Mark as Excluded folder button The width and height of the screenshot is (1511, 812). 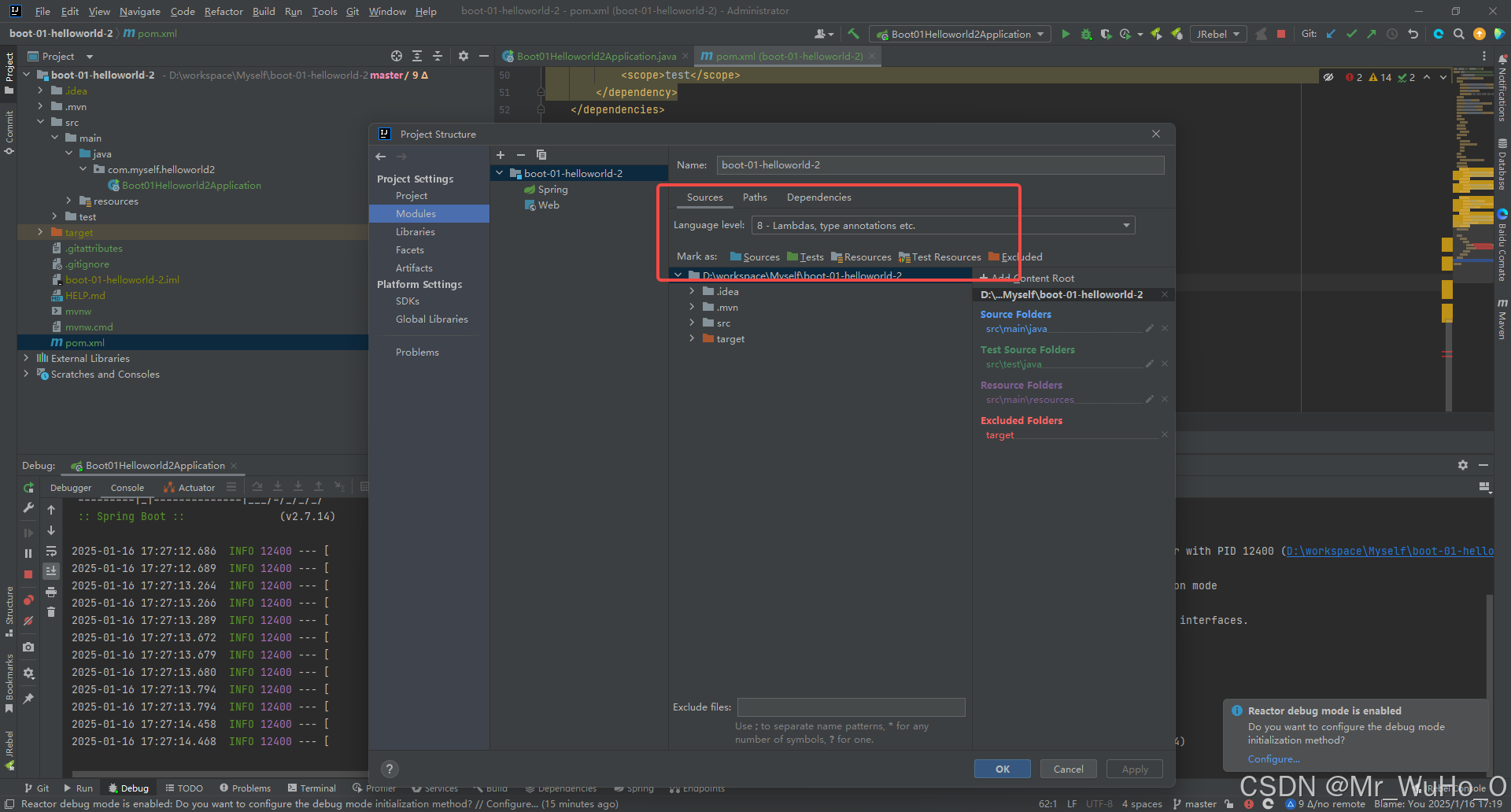click(x=1015, y=257)
